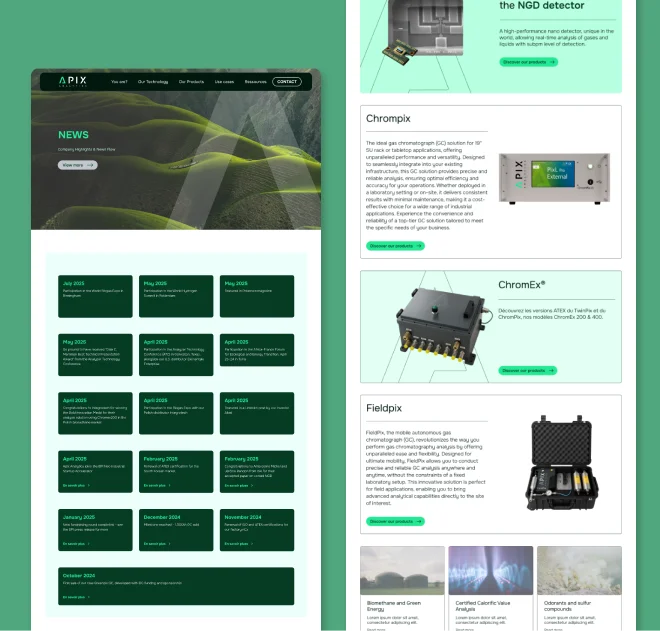Open the July 2025 news card
The width and height of the screenshot is (660, 631).
[95, 296]
